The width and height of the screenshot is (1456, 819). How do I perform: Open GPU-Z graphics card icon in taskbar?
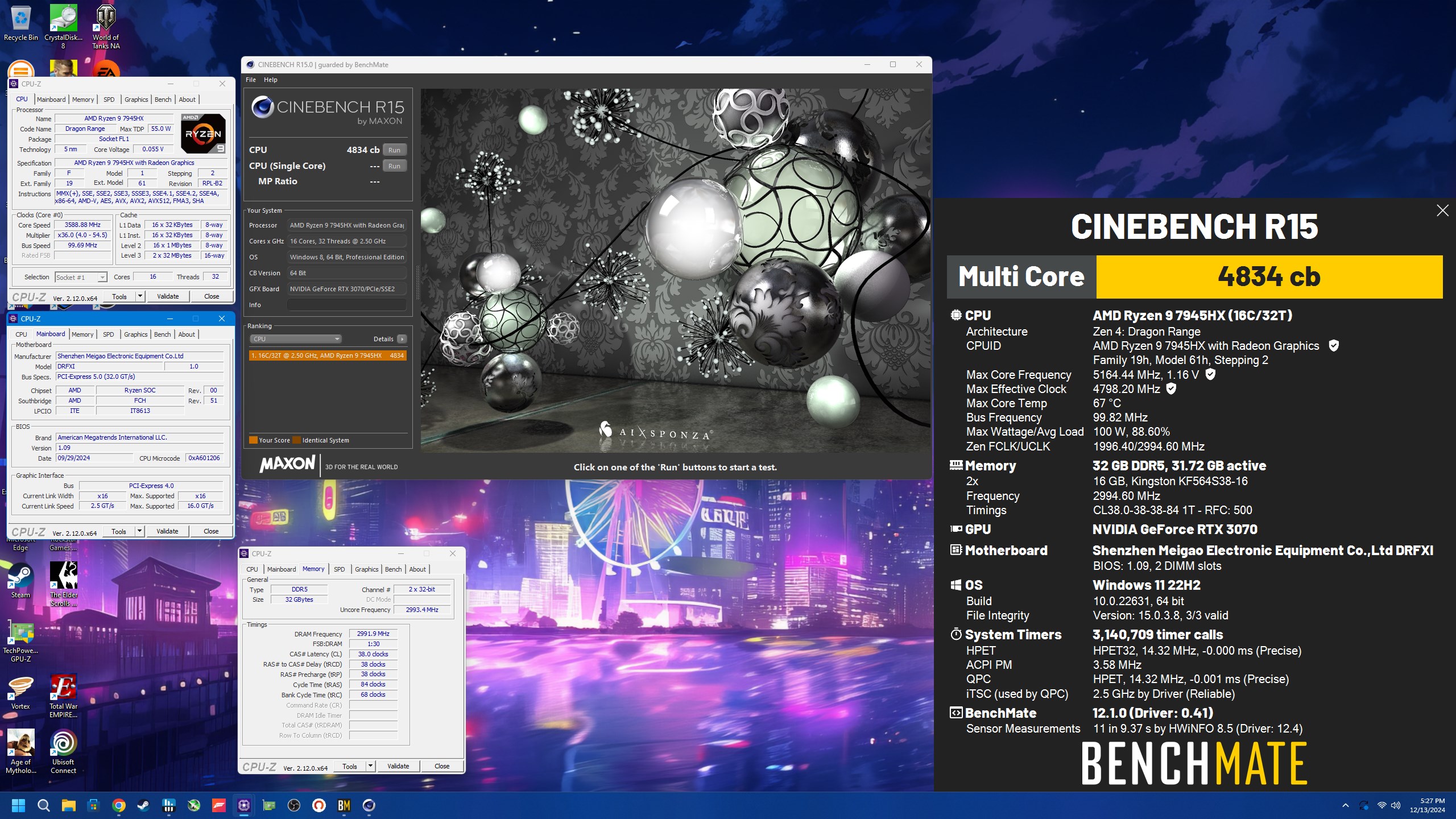click(269, 805)
